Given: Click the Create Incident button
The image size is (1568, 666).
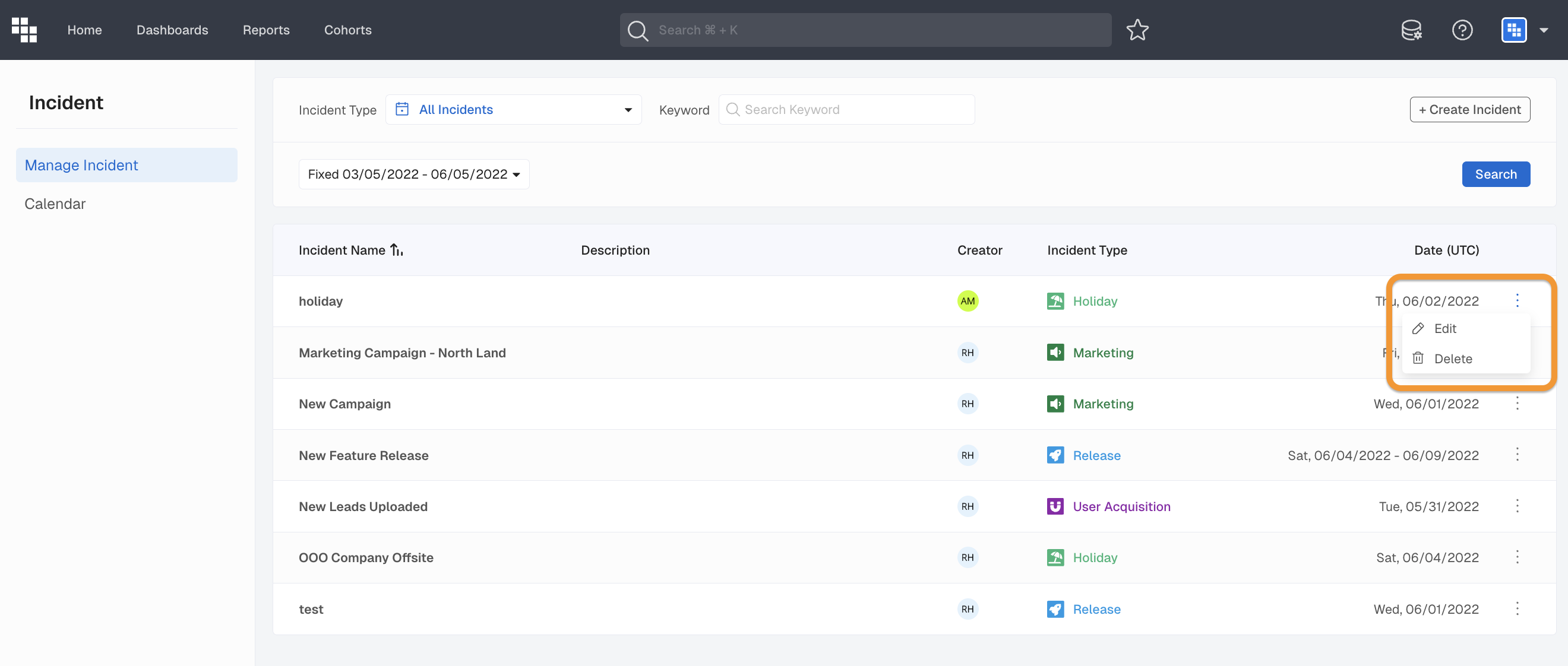Looking at the screenshot, I should tap(1469, 109).
